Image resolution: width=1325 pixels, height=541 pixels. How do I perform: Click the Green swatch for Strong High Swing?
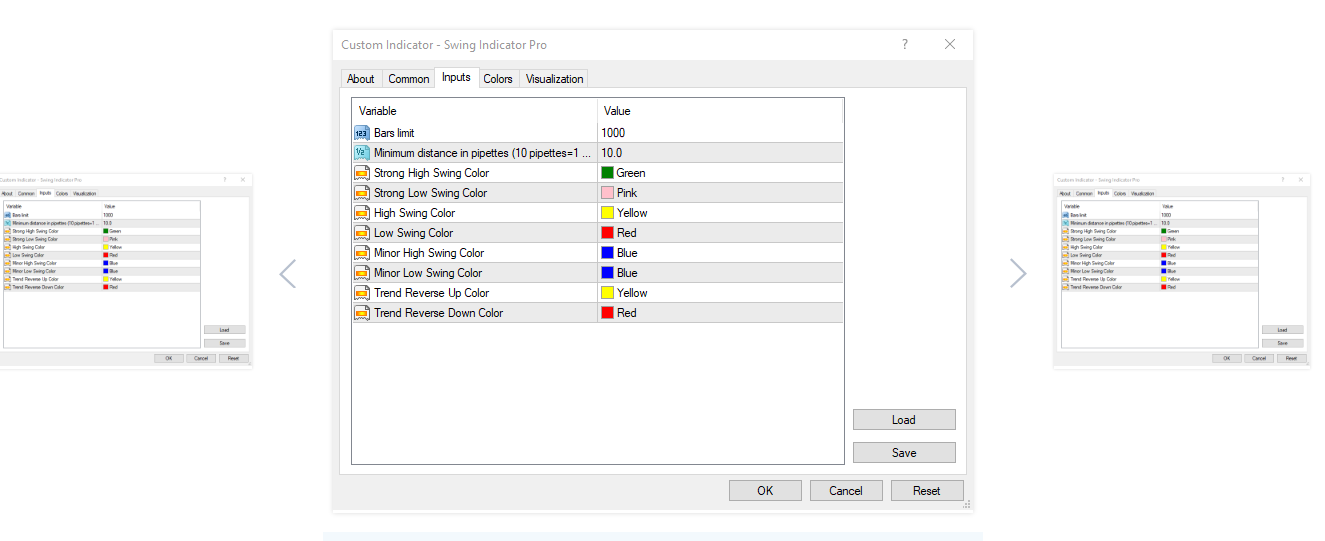point(607,173)
